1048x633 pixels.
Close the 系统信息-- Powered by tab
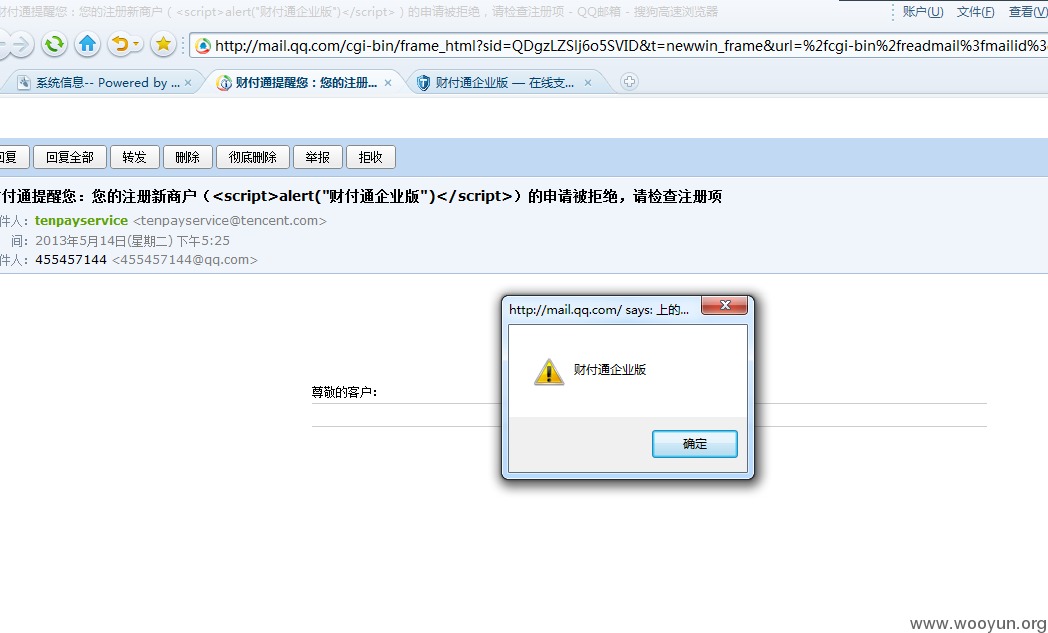click(x=188, y=83)
